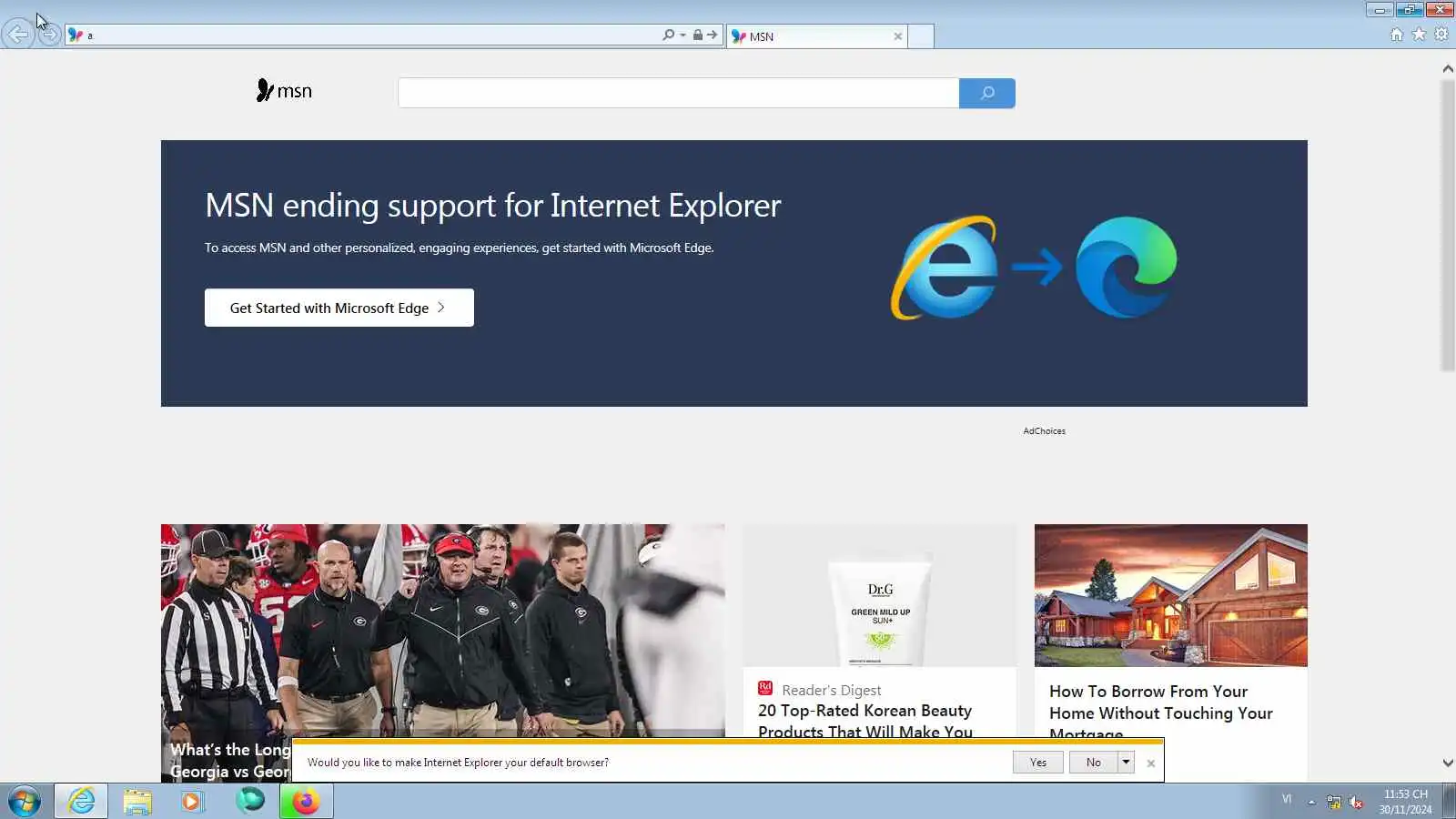Click the taskbar clock showing 11:53

click(1405, 802)
